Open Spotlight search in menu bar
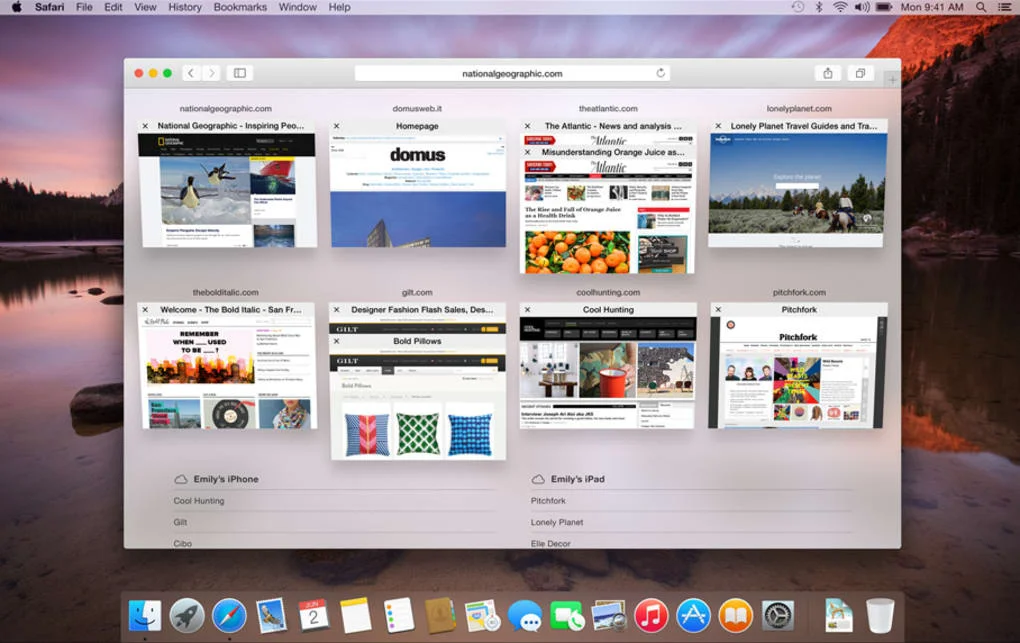The height and width of the screenshot is (643, 1020). click(x=980, y=7)
